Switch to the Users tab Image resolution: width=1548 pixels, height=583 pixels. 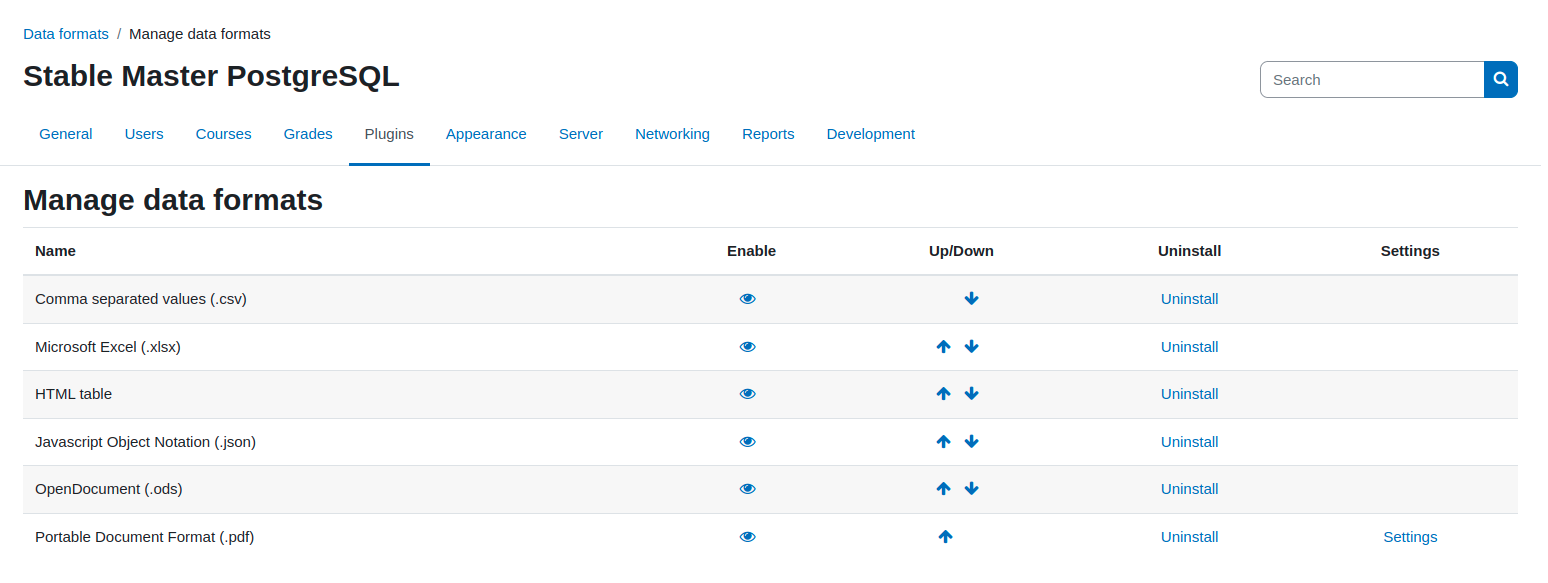[144, 134]
